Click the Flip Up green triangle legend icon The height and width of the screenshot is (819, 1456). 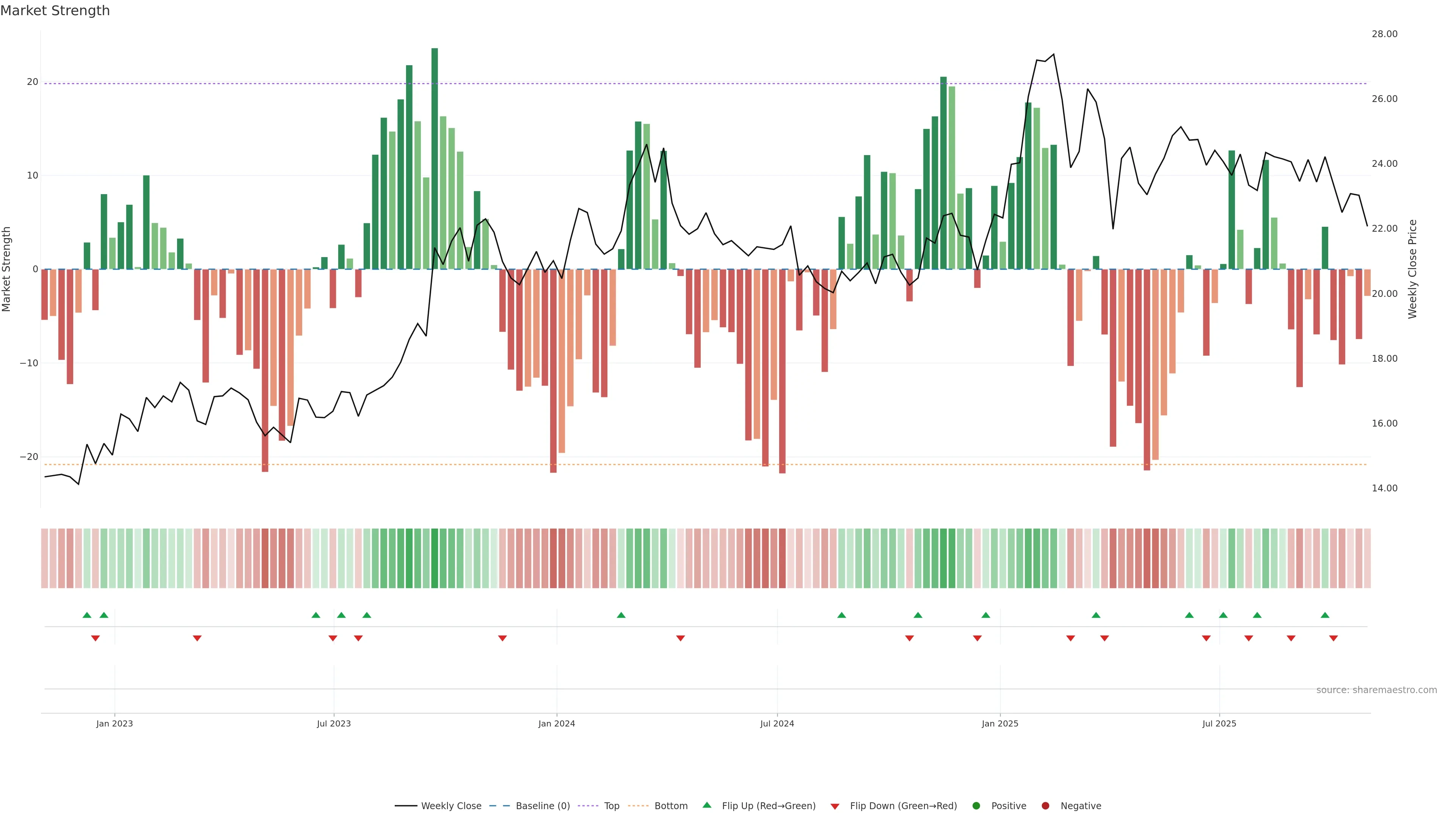tap(706, 805)
